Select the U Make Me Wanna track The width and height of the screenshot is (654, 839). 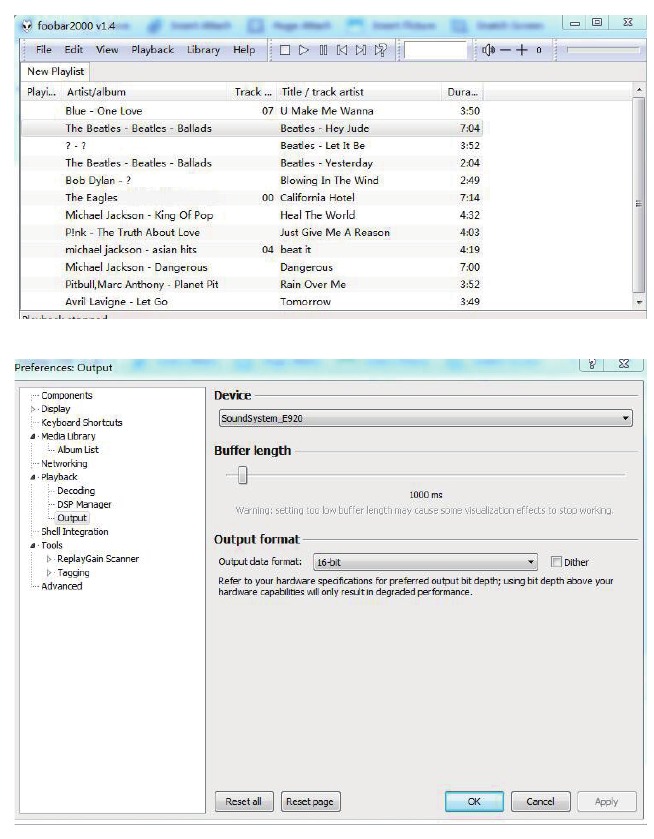click(252, 111)
